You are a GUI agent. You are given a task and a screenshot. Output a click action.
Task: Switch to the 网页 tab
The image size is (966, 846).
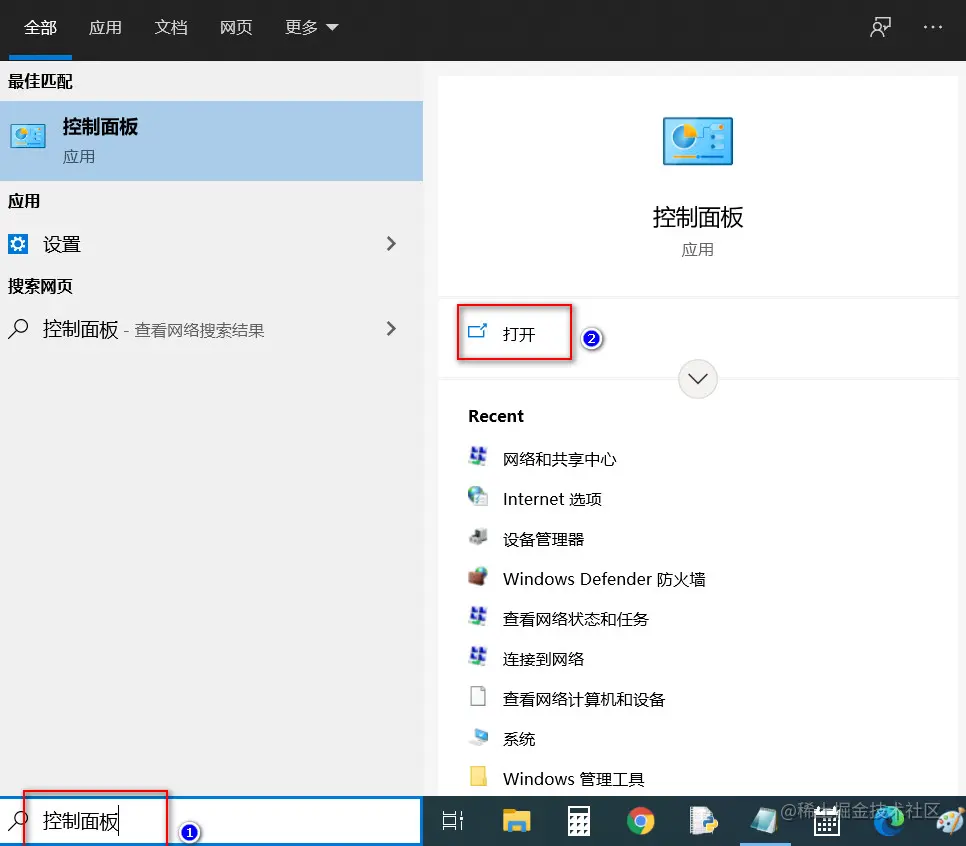pyautogui.click(x=236, y=27)
